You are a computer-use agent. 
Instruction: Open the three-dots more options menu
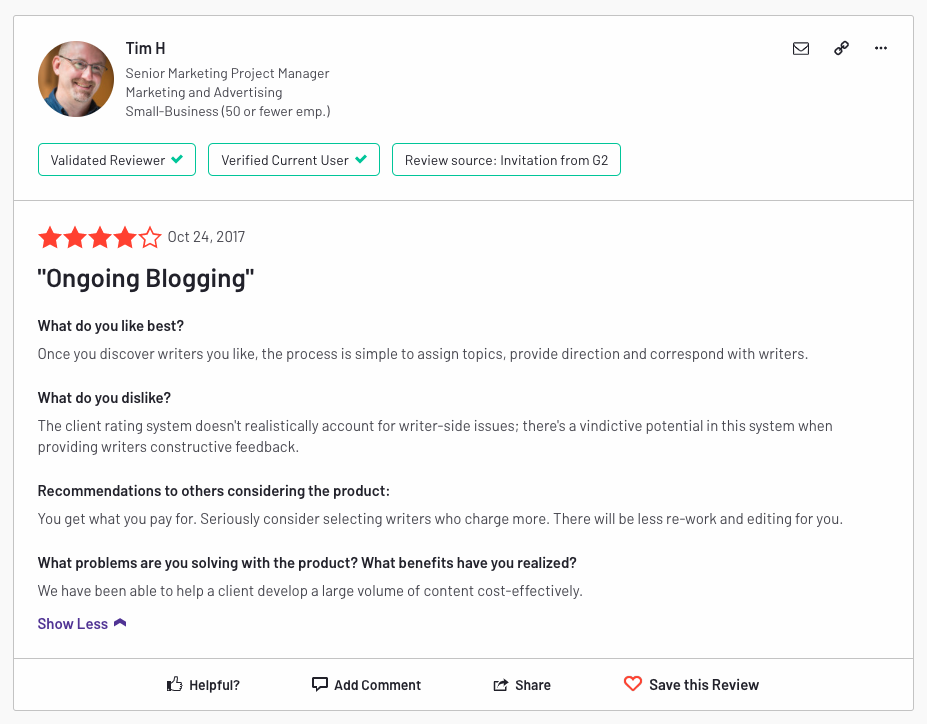tap(881, 48)
